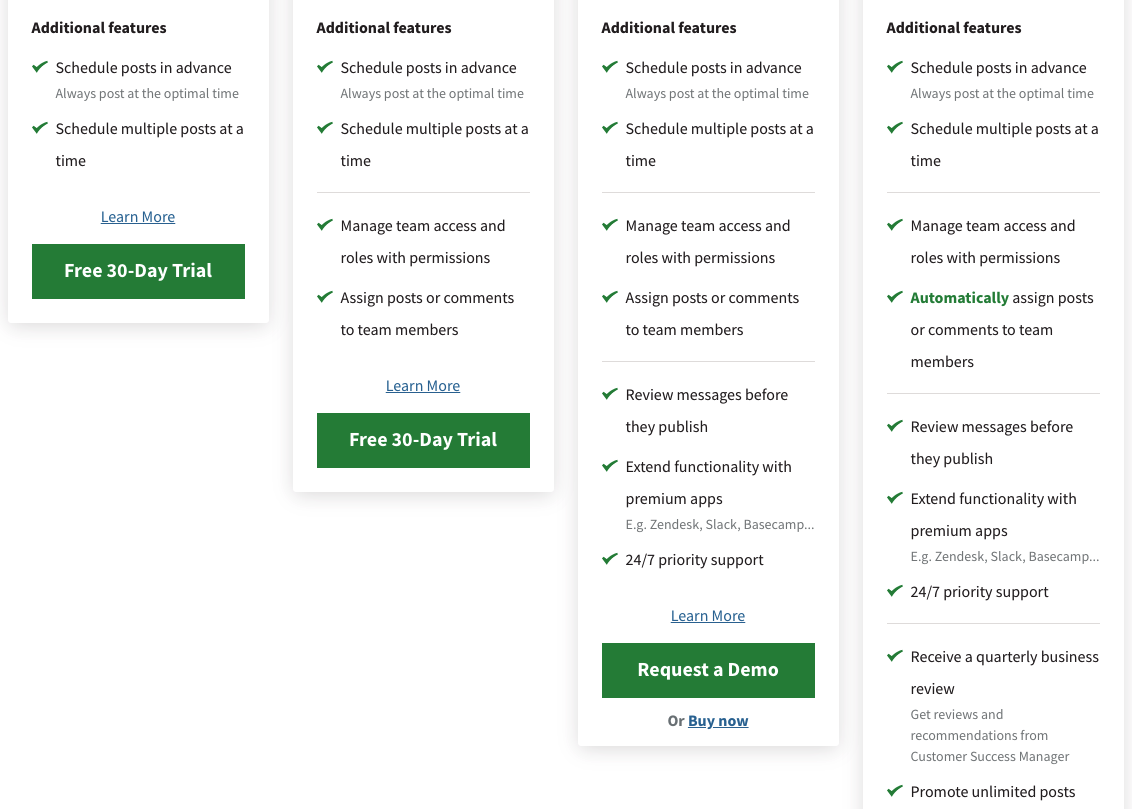The height and width of the screenshot is (809, 1132).
Task: Click 'E.g. Zendesk, Slack, Basecamp...' text in third column
Action: [719, 525]
